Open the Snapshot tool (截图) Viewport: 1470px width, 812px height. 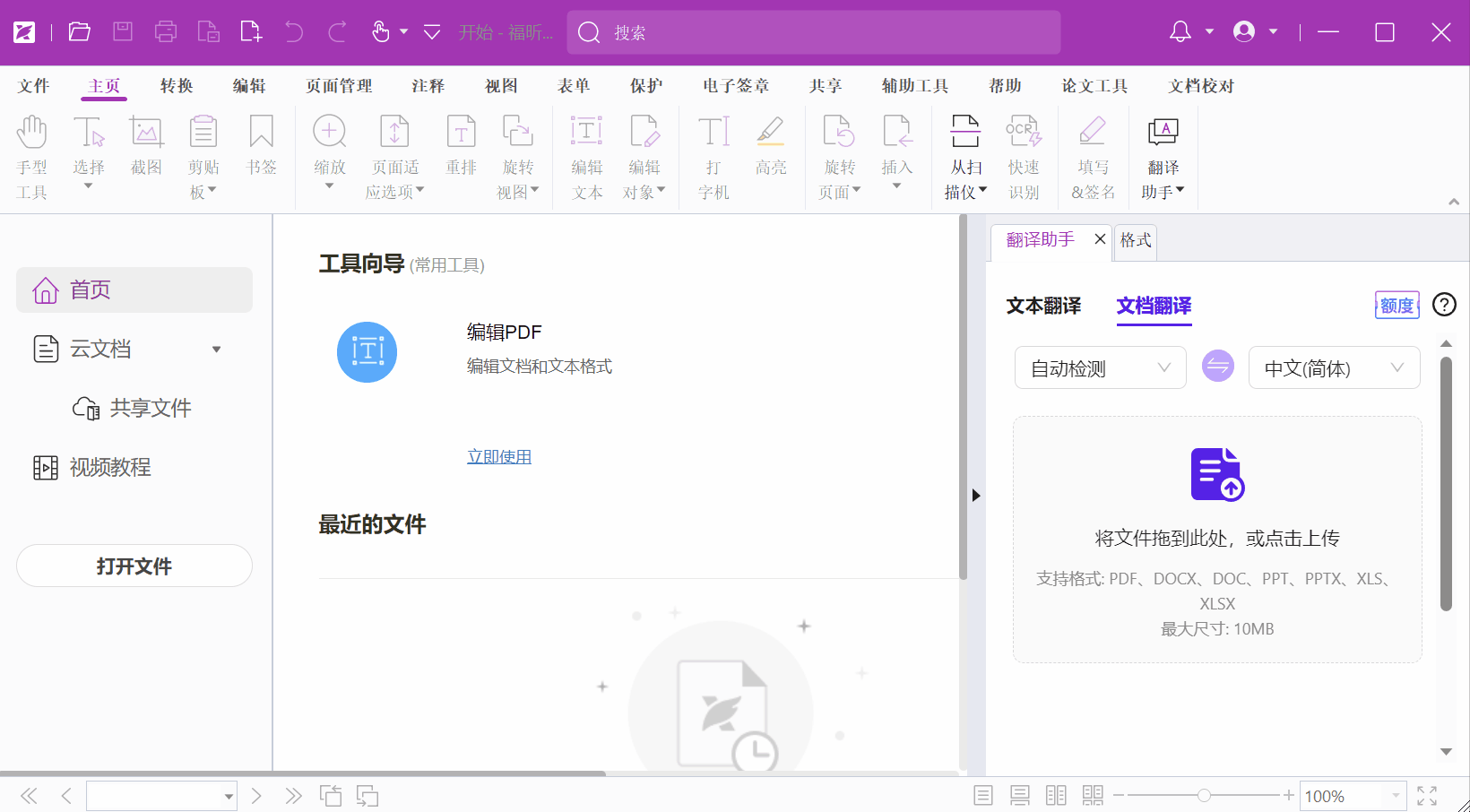click(x=146, y=145)
